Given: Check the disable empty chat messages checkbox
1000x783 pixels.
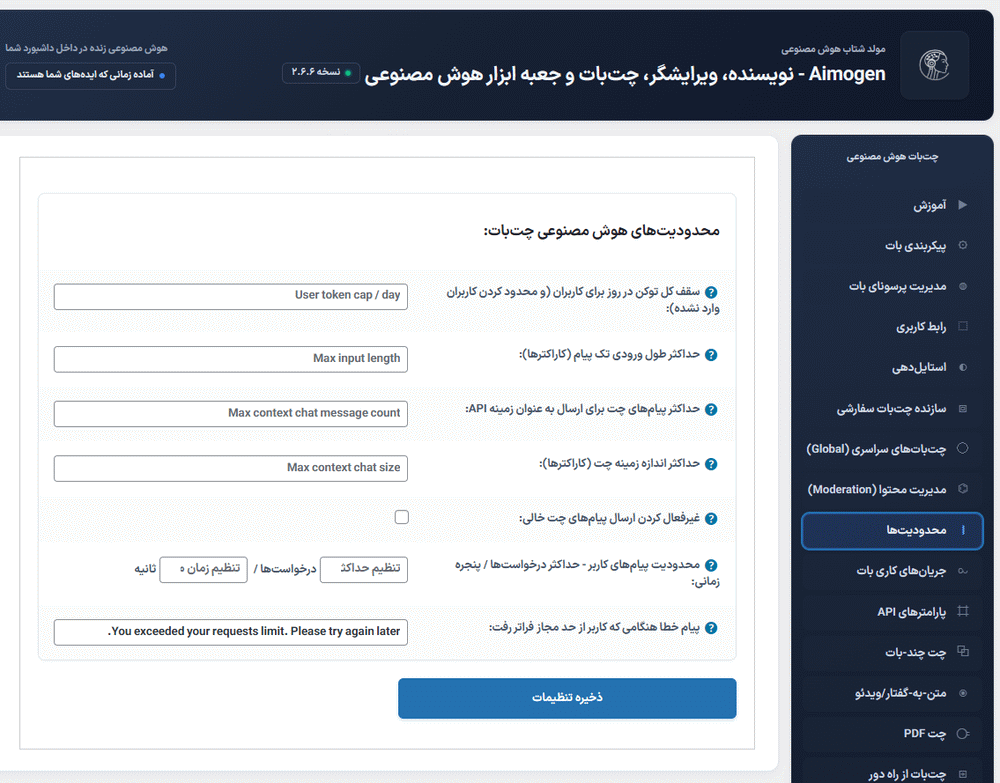Looking at the screenshot, I should [x=402, y=517].
